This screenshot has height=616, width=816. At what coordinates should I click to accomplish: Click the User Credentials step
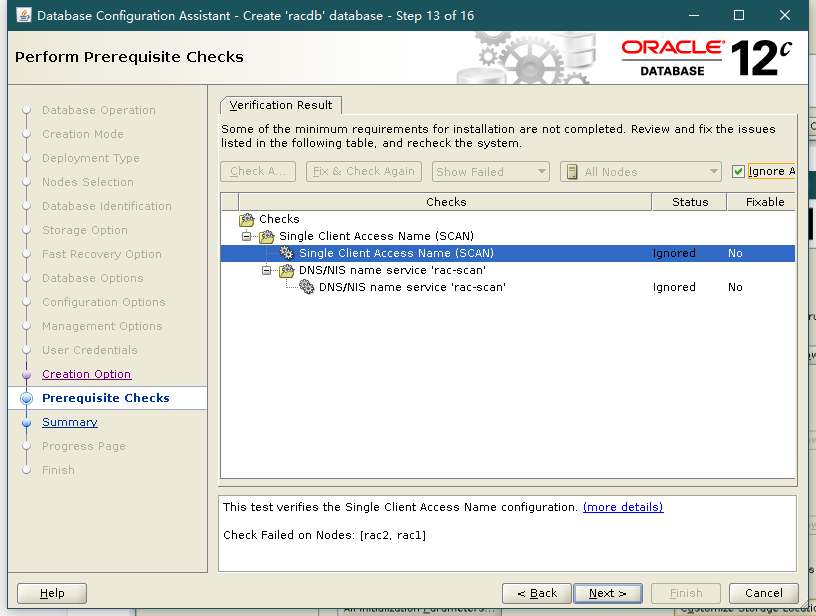point(90,350)
